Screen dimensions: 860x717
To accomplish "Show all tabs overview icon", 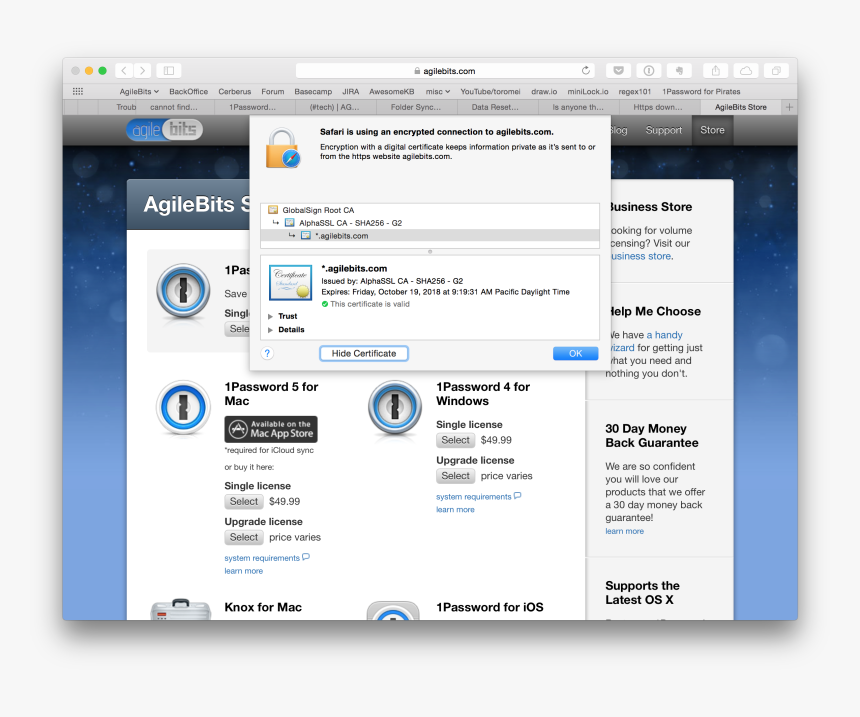I will pyautogui.click(x=776, y=71).
